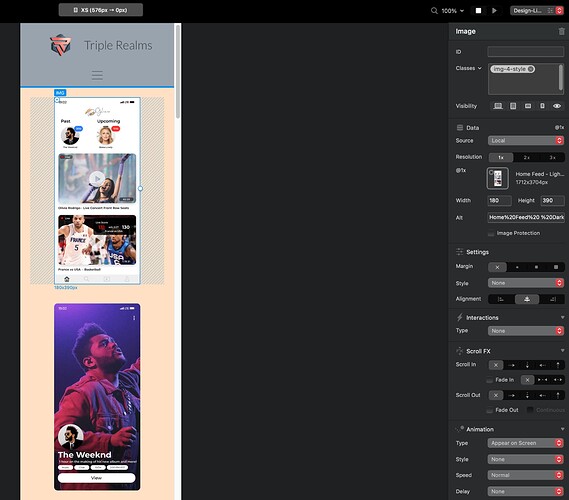This screenshot has width=569, height=500.
Task: Open the Animation Style dropdown
Action: point(525,459)
